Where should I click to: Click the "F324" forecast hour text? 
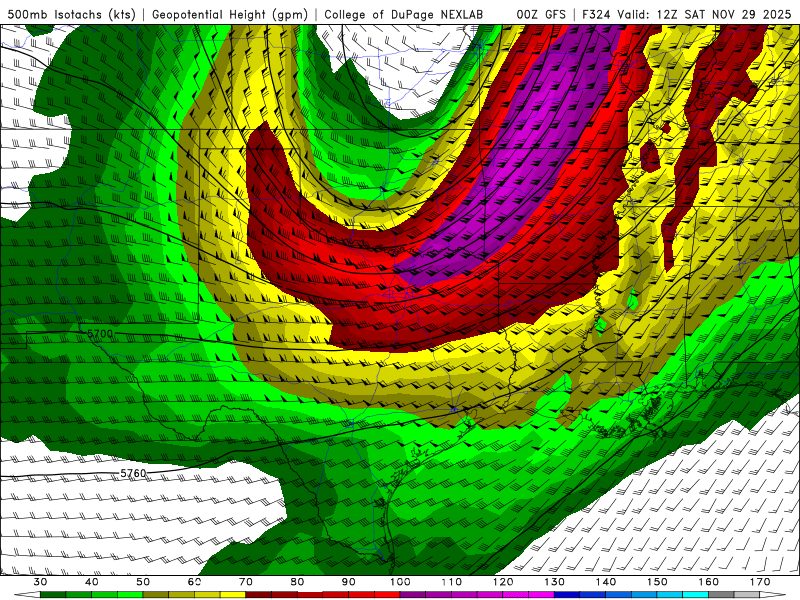(x=596, y=15)
